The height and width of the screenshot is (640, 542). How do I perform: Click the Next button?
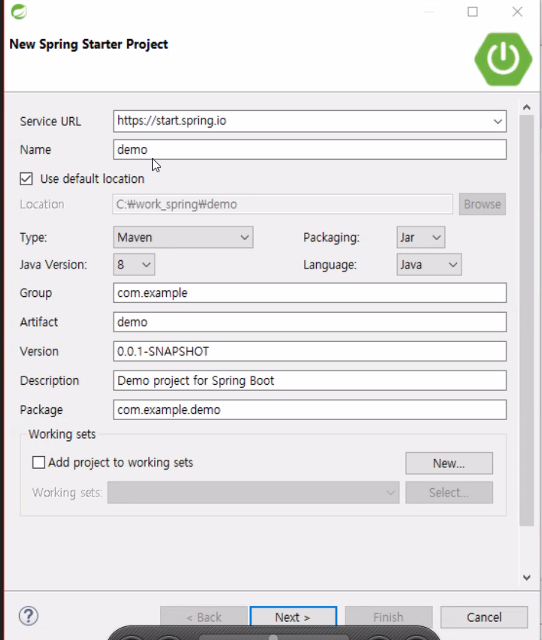293,617
